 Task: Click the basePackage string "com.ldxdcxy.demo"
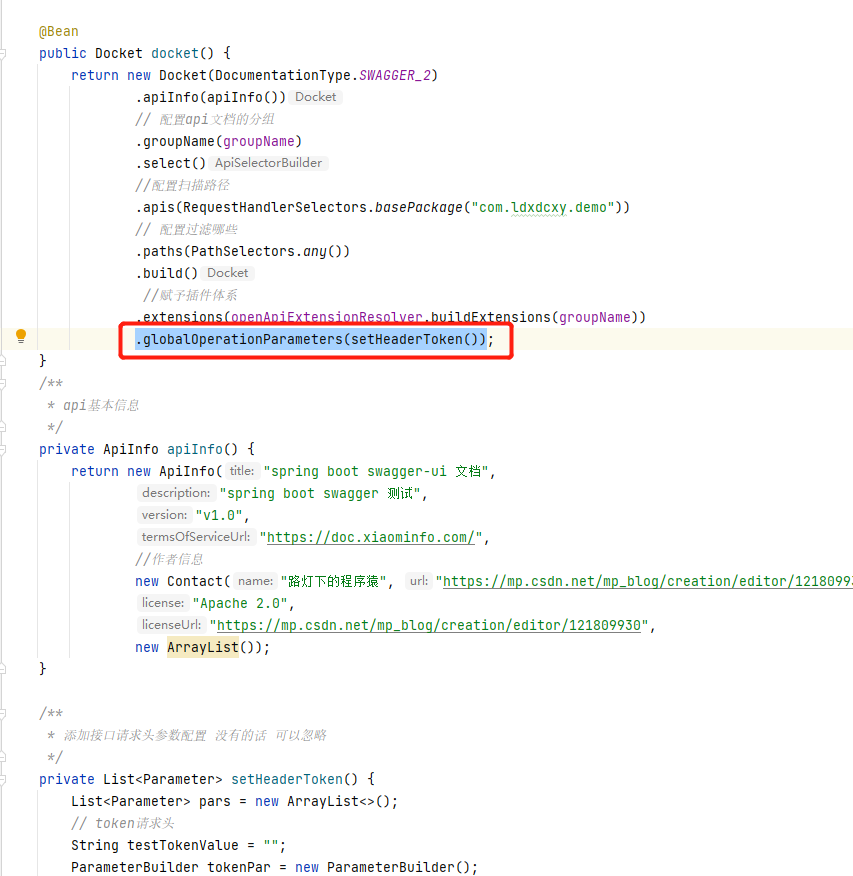540,206
